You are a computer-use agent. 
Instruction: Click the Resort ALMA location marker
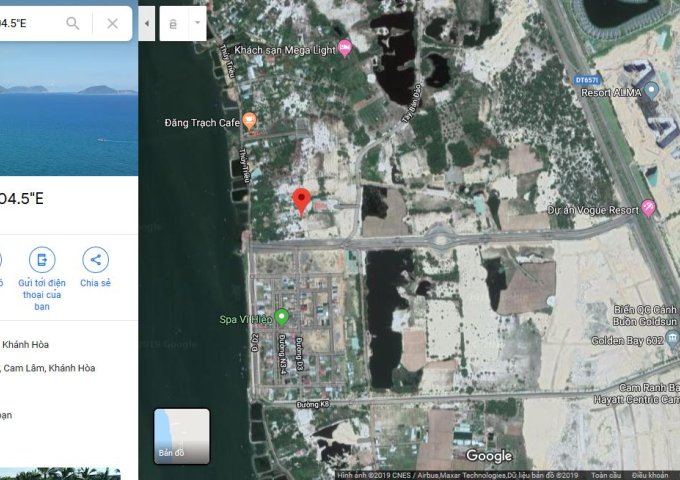[x=651, y=90]
